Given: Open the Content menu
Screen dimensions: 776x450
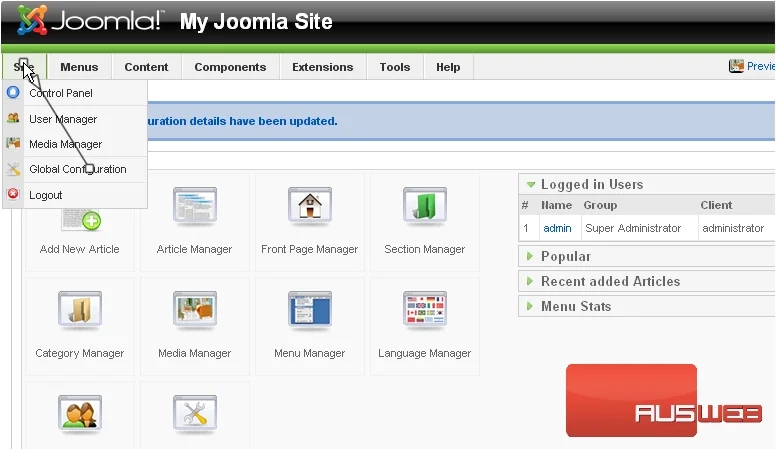Looking at the screenshot, I should (146, 67).
